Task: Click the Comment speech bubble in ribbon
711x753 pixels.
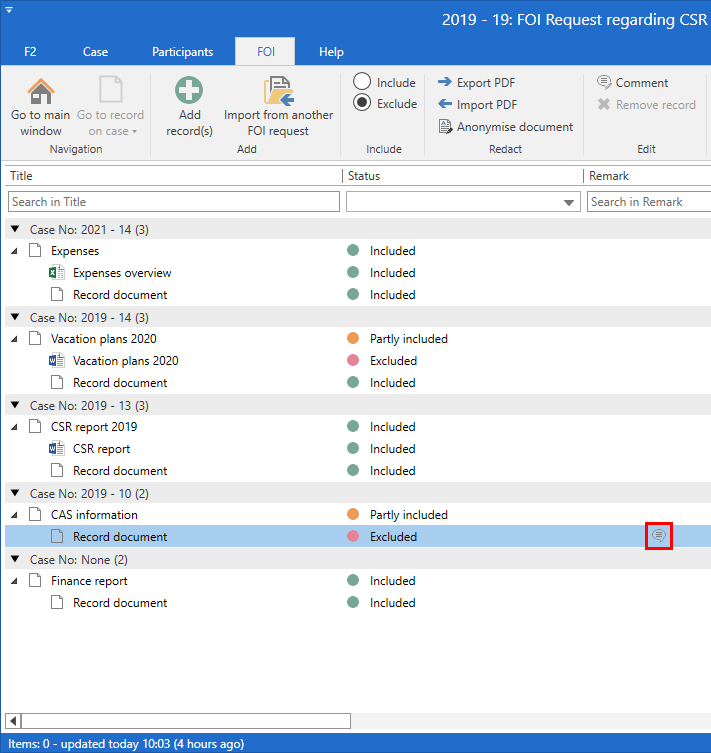Action: [604, 83]
